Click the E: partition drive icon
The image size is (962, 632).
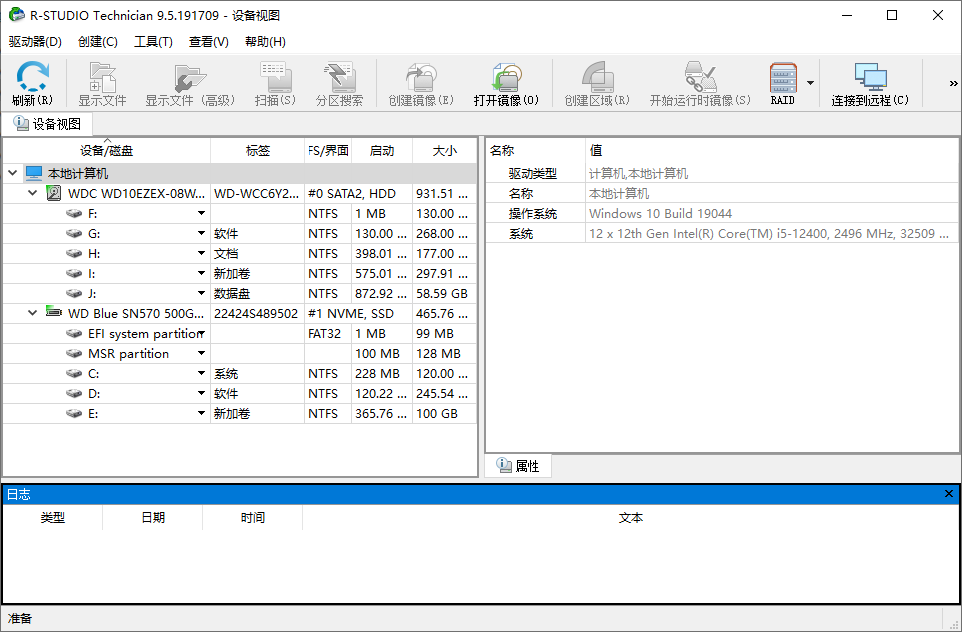[x=74, y=414]
